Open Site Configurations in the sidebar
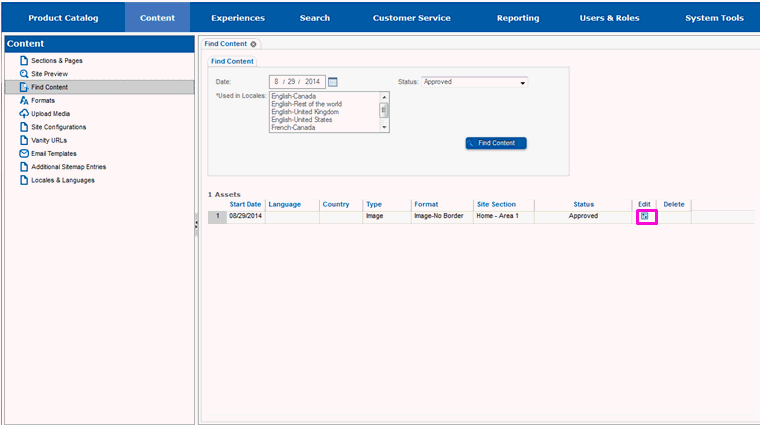The image size is (760, 425). 59,127
